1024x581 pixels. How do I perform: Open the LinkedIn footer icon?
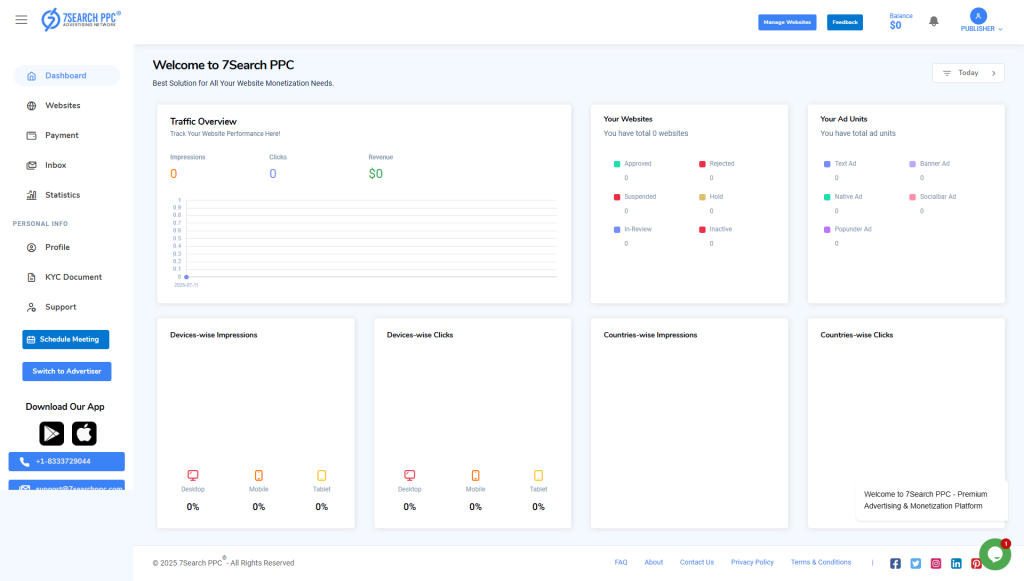point(956,563)
